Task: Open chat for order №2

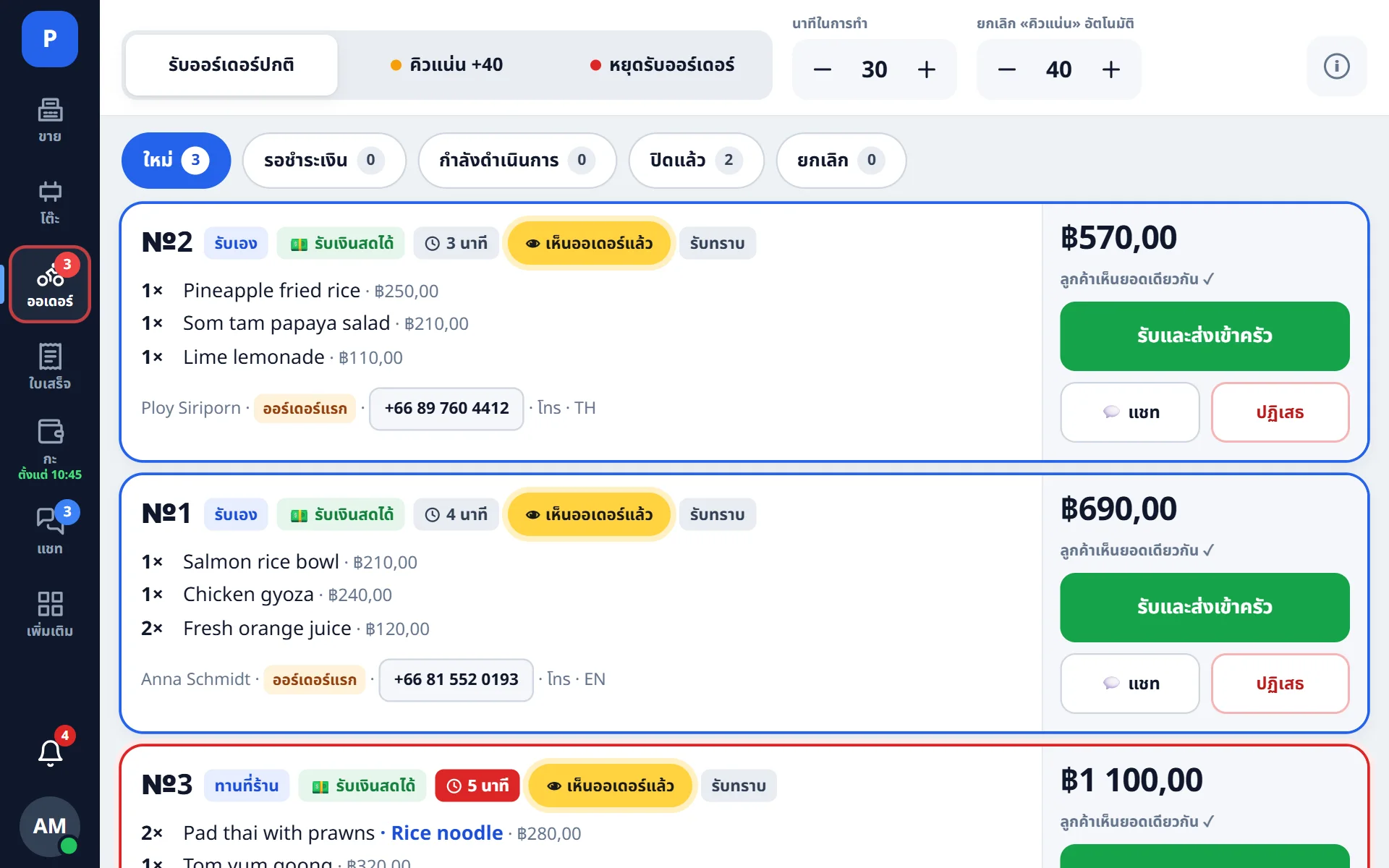Action: pos(1130,412)
